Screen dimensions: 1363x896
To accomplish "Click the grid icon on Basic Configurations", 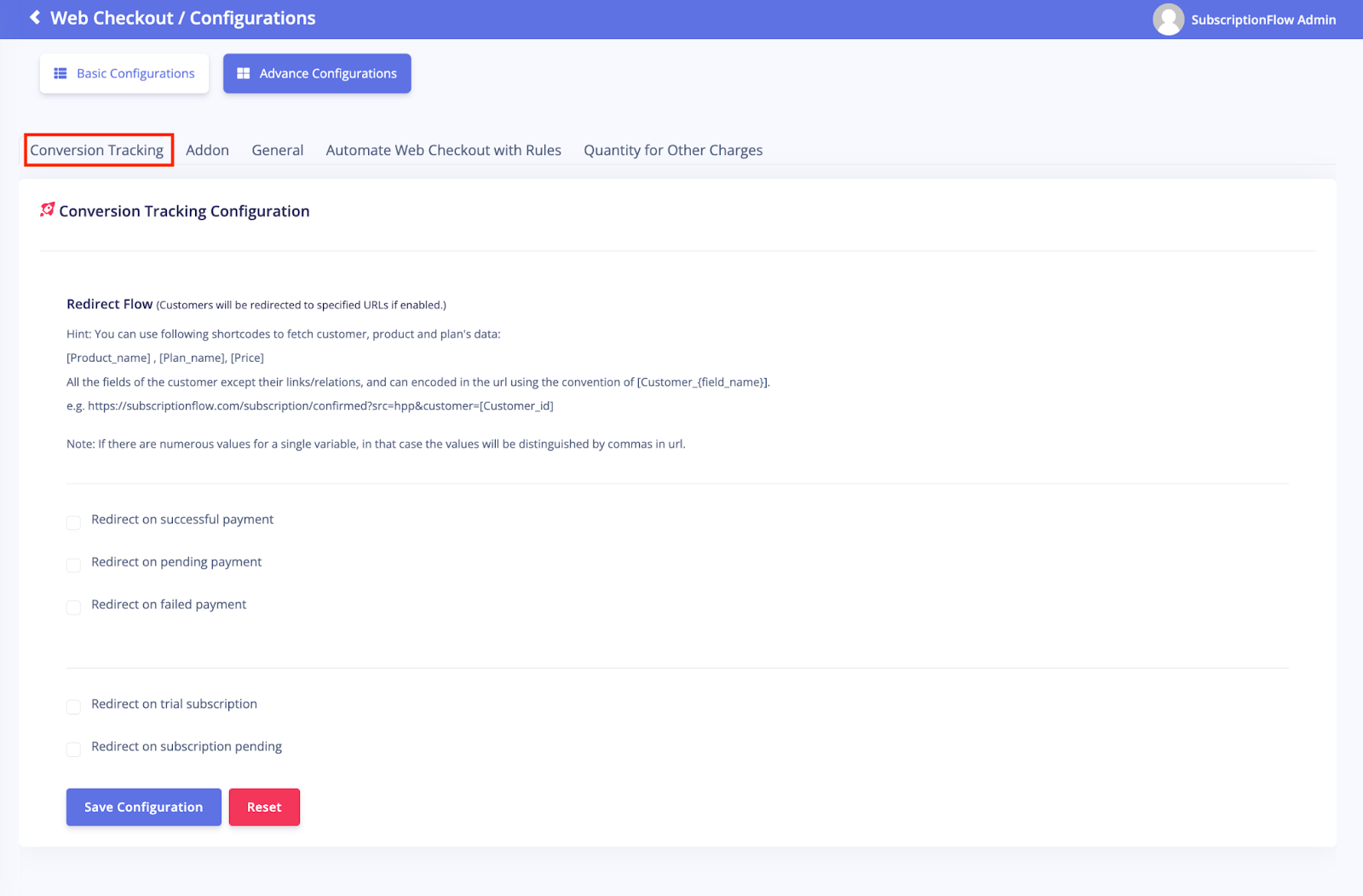I will 60,73.
